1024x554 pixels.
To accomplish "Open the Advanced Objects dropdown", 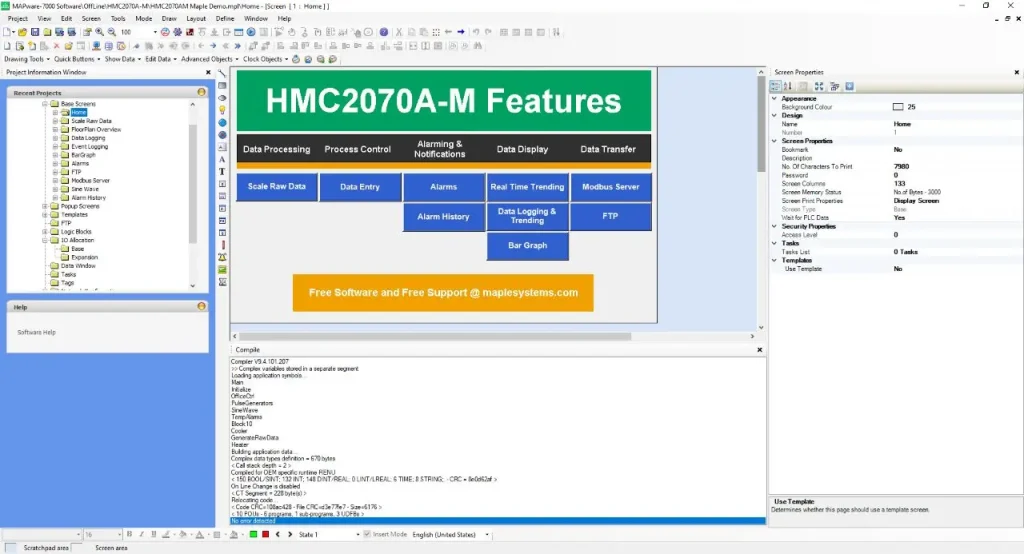I will [210, 59].
